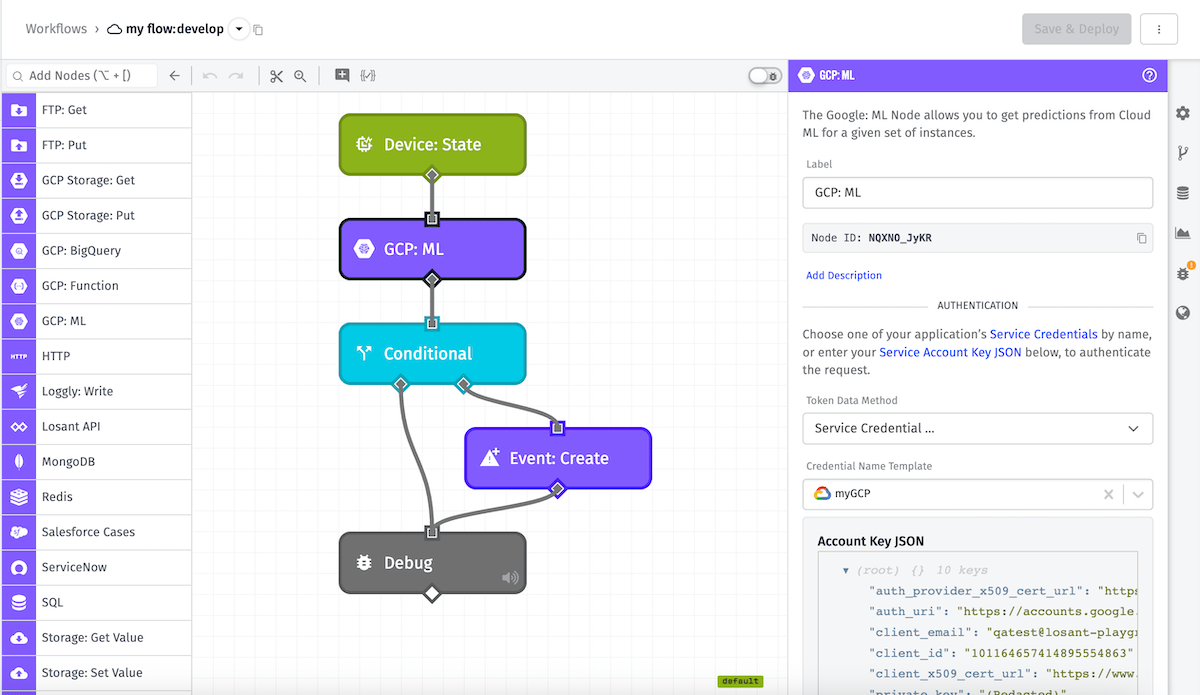Open the three-dot more options menu
This screenshot has width=1200, height=695.
(1159, 29)
